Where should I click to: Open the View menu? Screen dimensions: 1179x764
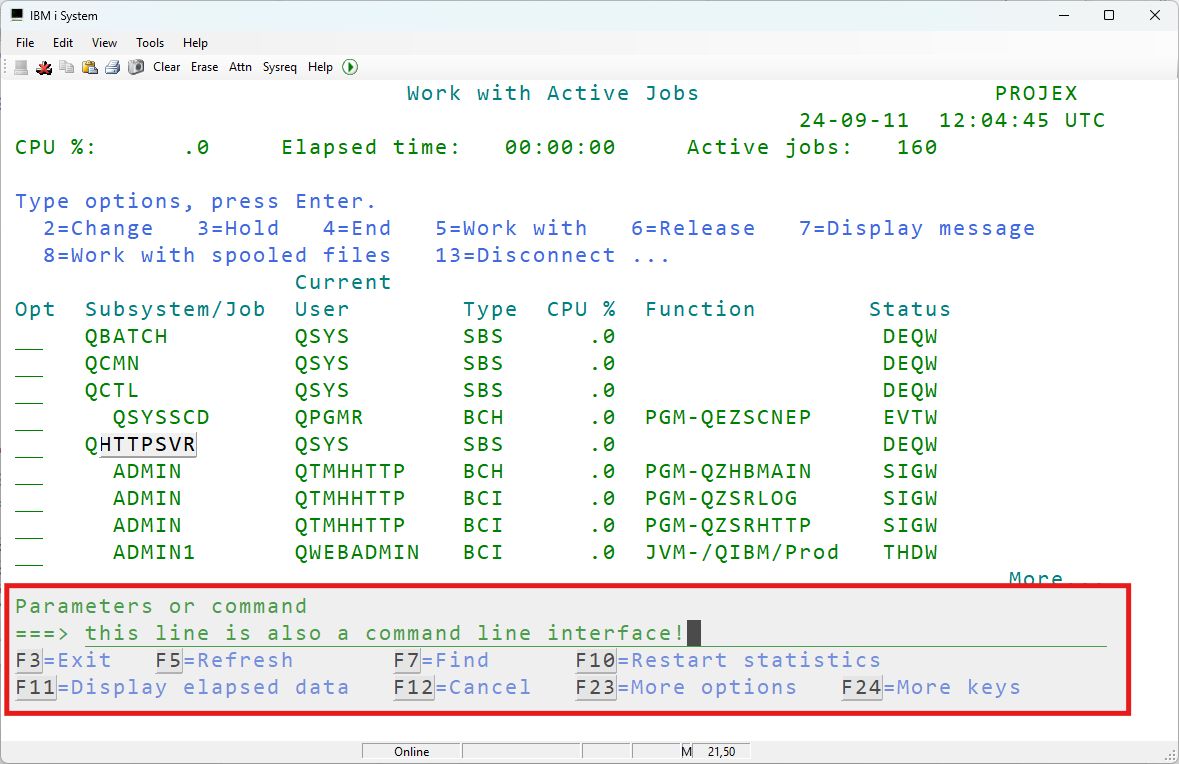tap(105, 43)
